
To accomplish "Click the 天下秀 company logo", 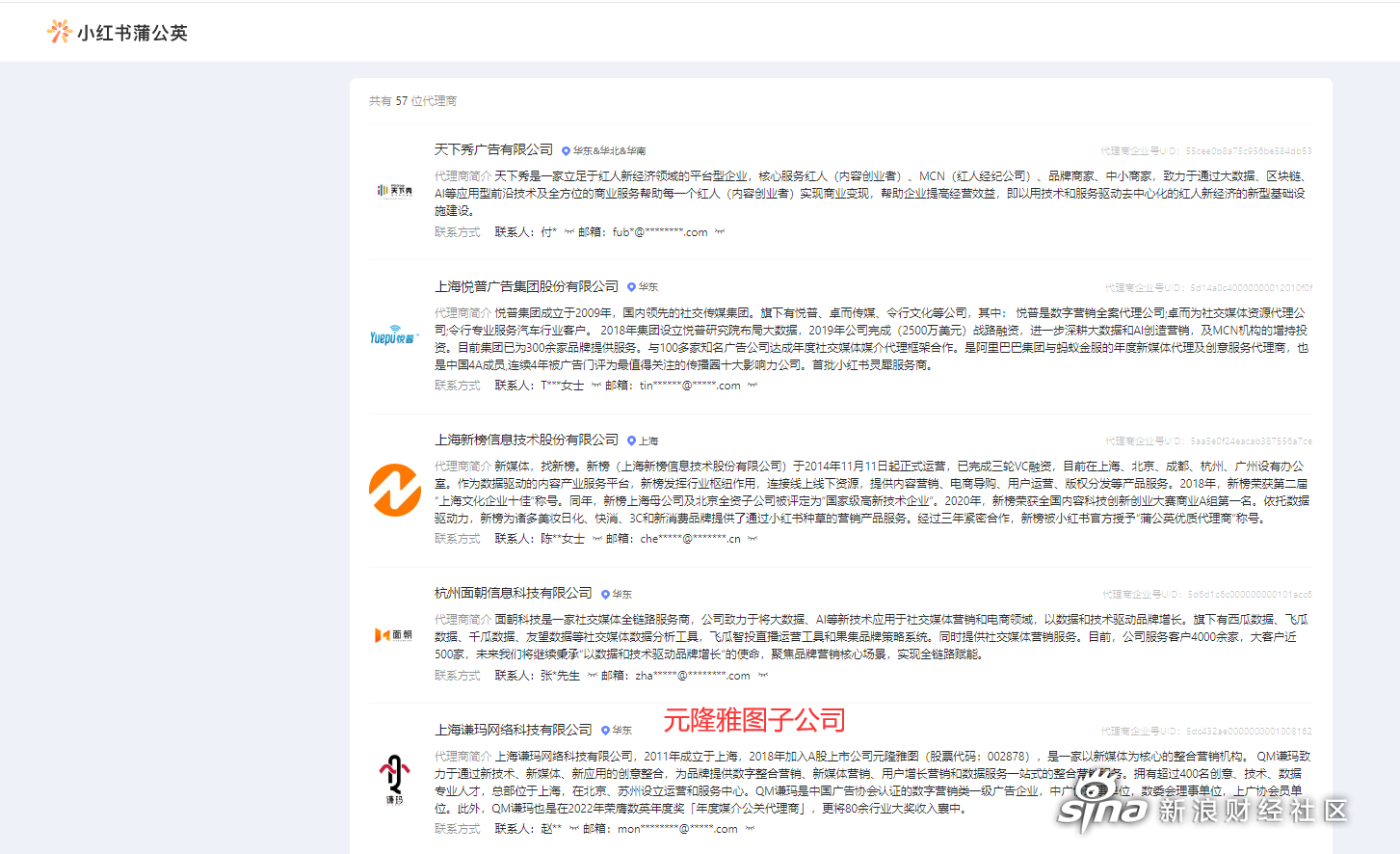I will (395, 191).
